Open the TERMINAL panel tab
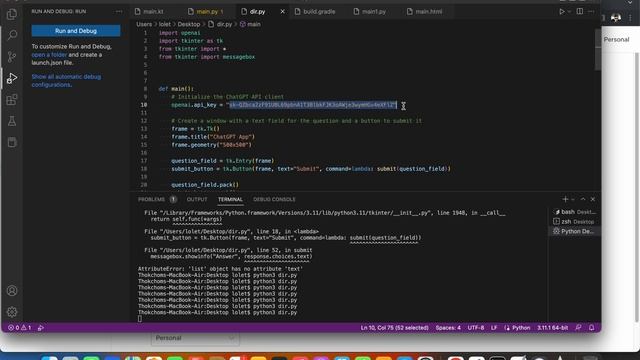This screenshot has height=360, width=640. coord(230,199)
